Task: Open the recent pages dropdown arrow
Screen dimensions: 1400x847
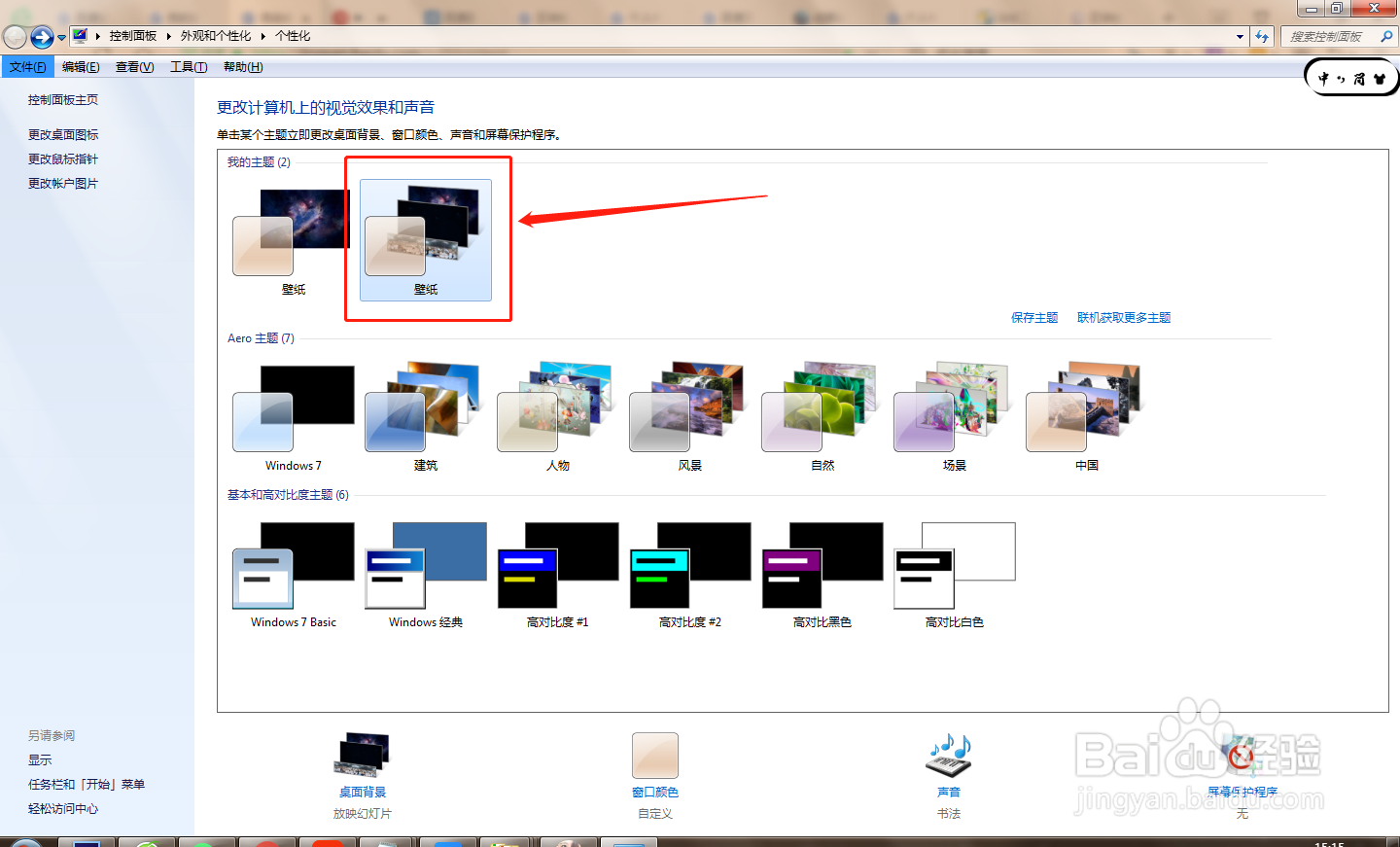Action: click(61, 37)
